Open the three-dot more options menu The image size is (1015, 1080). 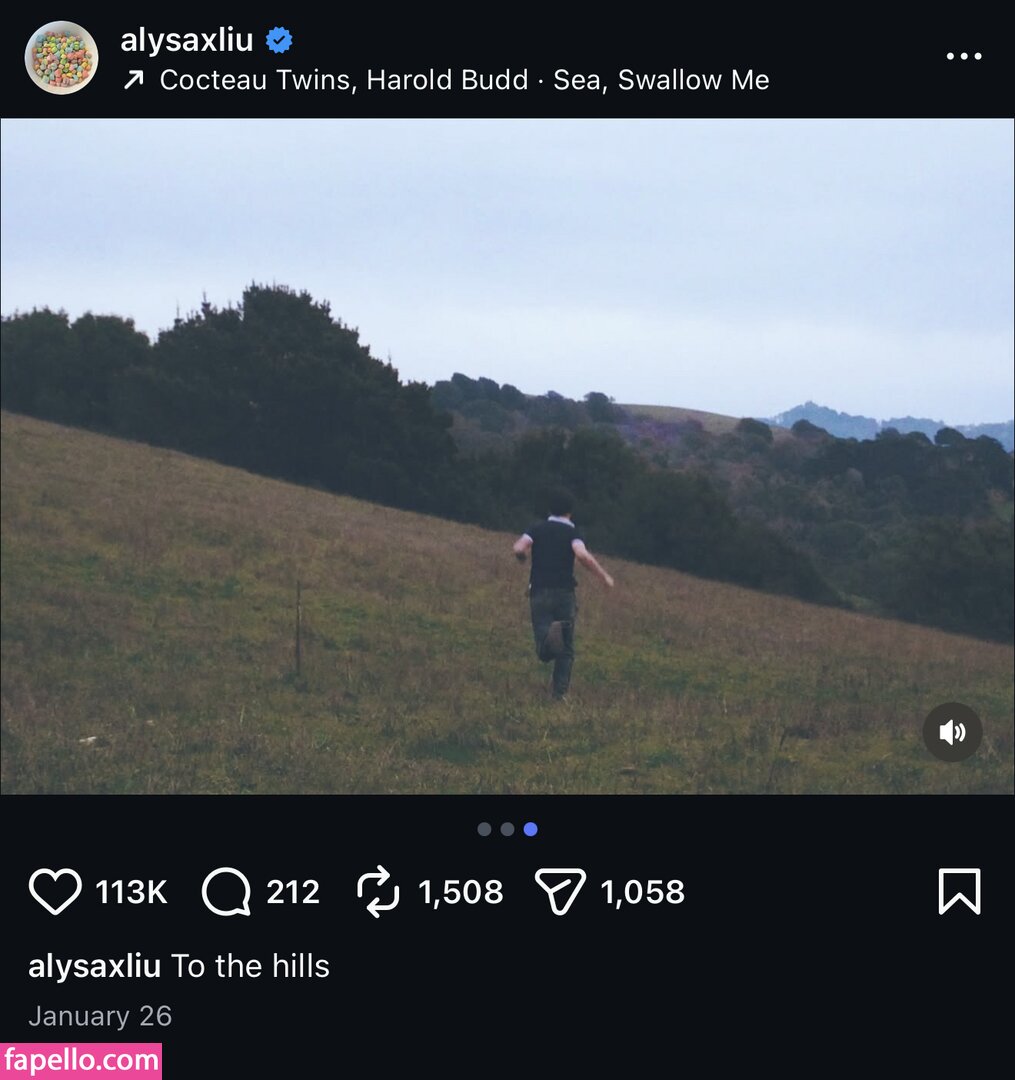(x=964, y=56)
